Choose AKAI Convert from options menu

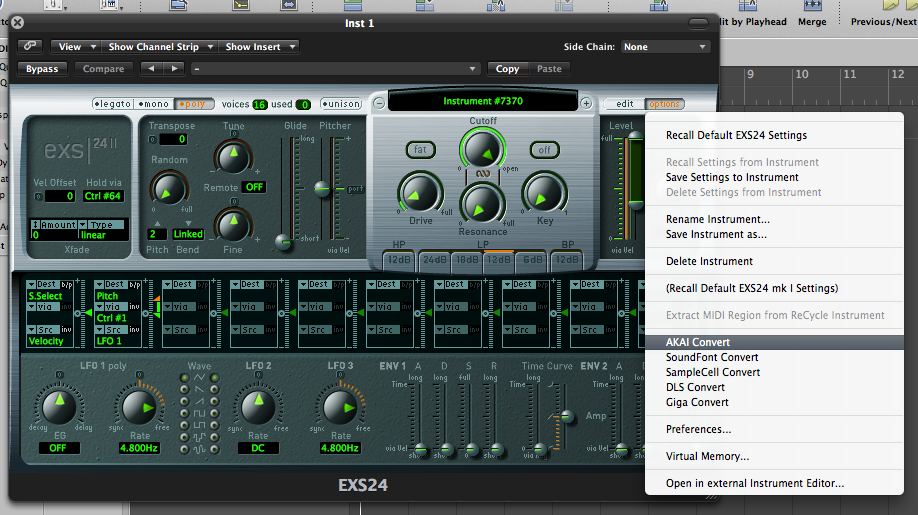[x=698, y=342]
